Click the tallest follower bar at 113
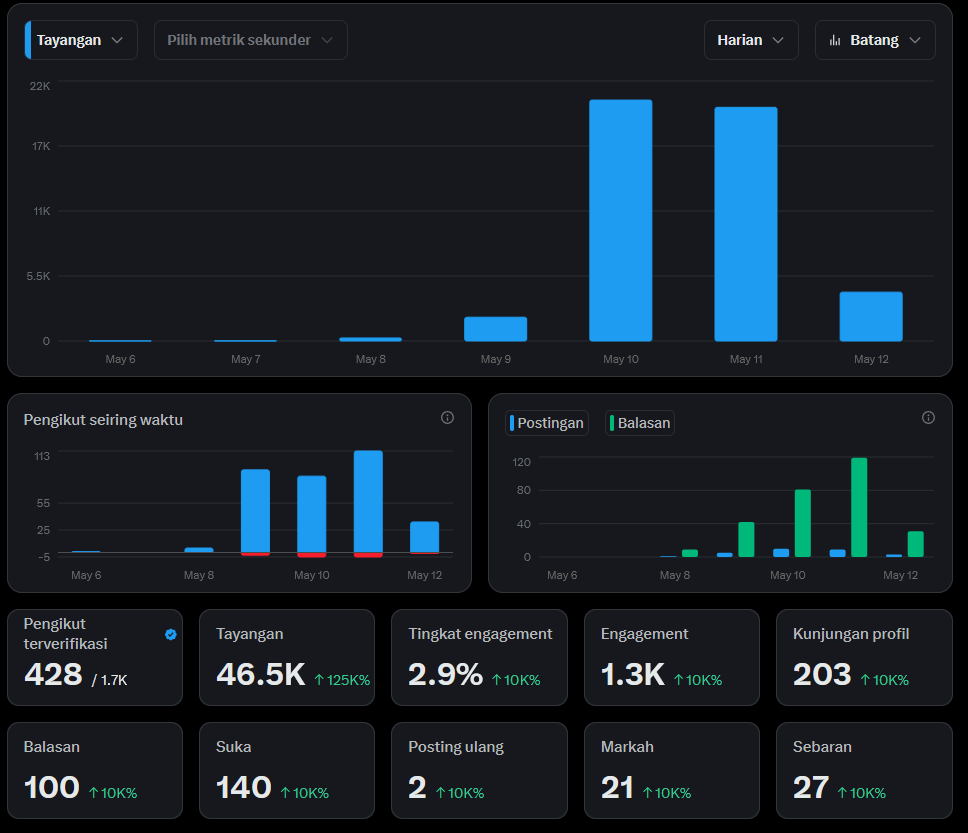The width and height of the screenshot is (968, 833). click(369, 501)
